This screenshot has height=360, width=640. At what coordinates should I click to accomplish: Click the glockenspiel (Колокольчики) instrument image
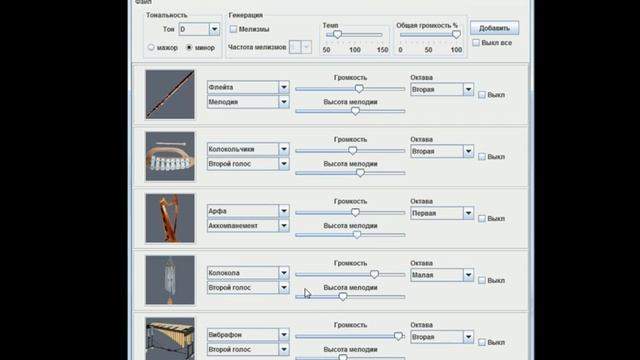(170, 156)
